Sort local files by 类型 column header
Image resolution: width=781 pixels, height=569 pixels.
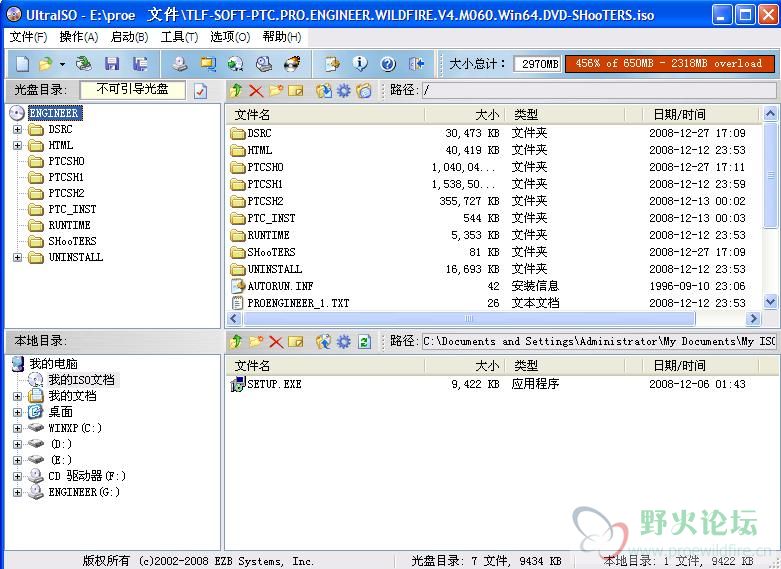point(565,366)
